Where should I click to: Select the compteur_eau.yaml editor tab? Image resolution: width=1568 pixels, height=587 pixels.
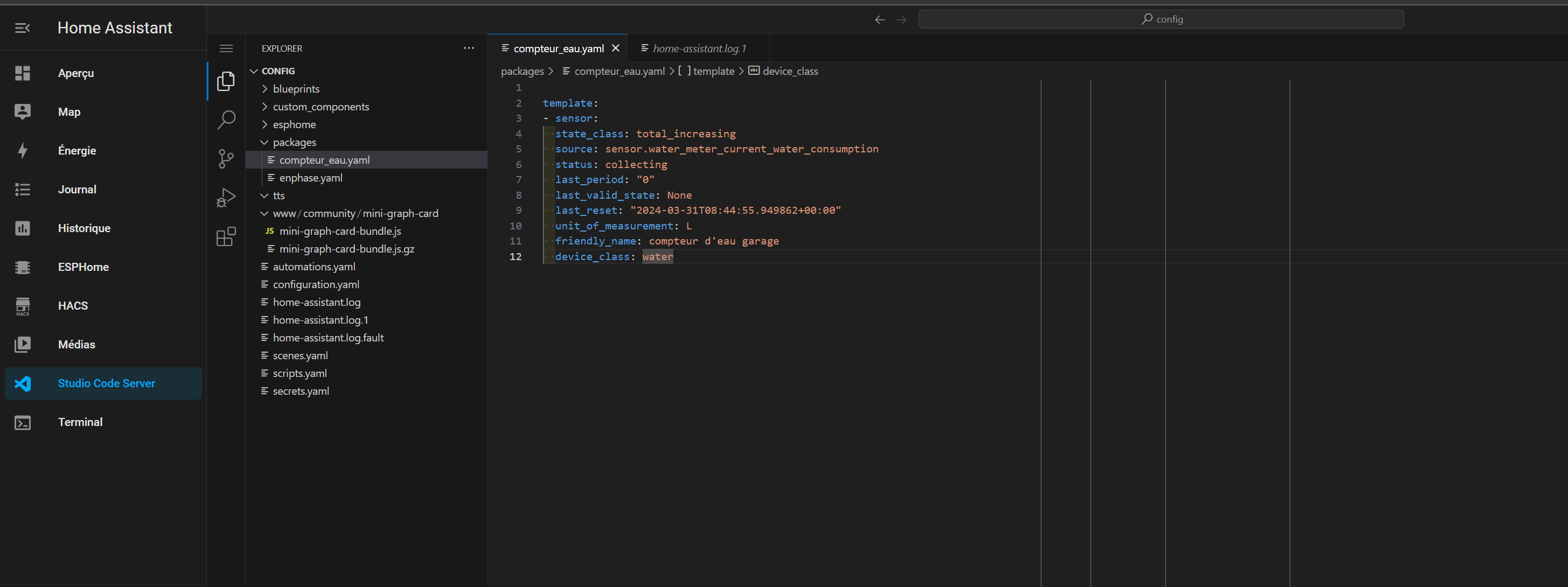point(557,48)
